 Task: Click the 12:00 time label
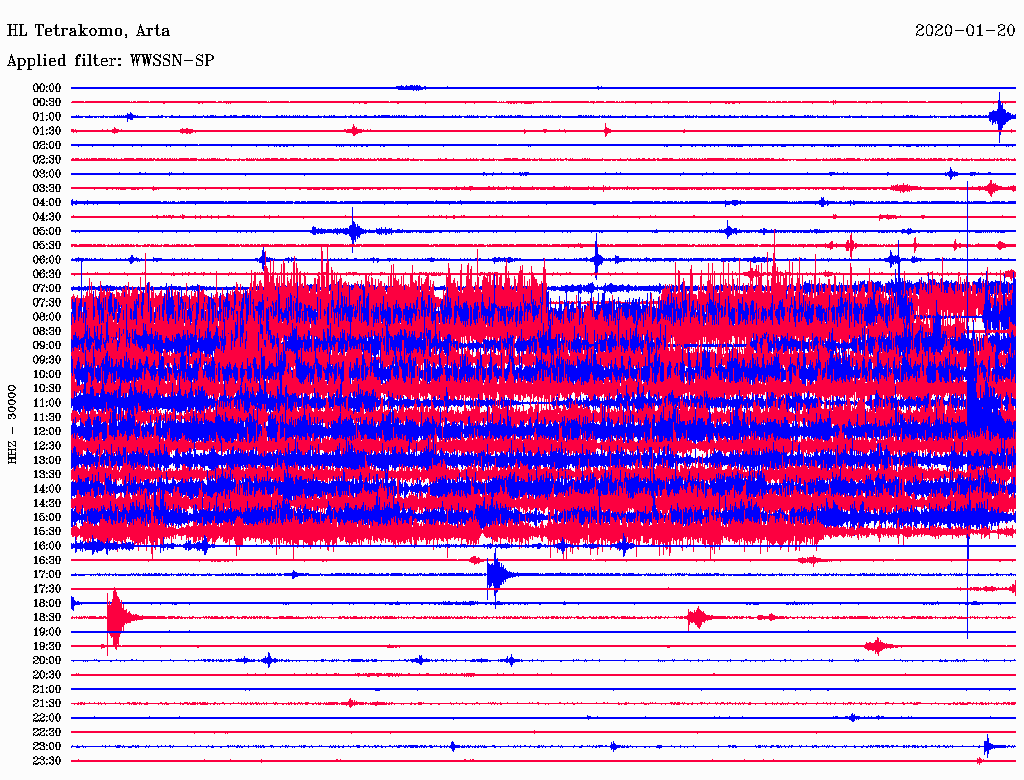47,432
